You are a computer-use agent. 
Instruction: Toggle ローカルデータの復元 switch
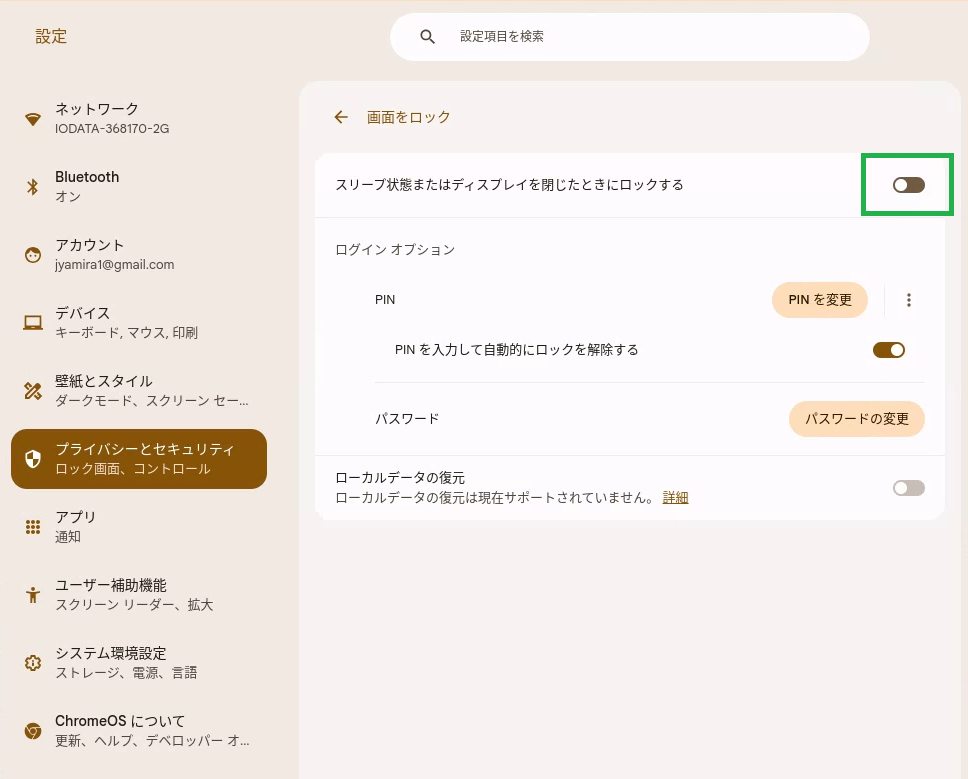click(908, 488)
